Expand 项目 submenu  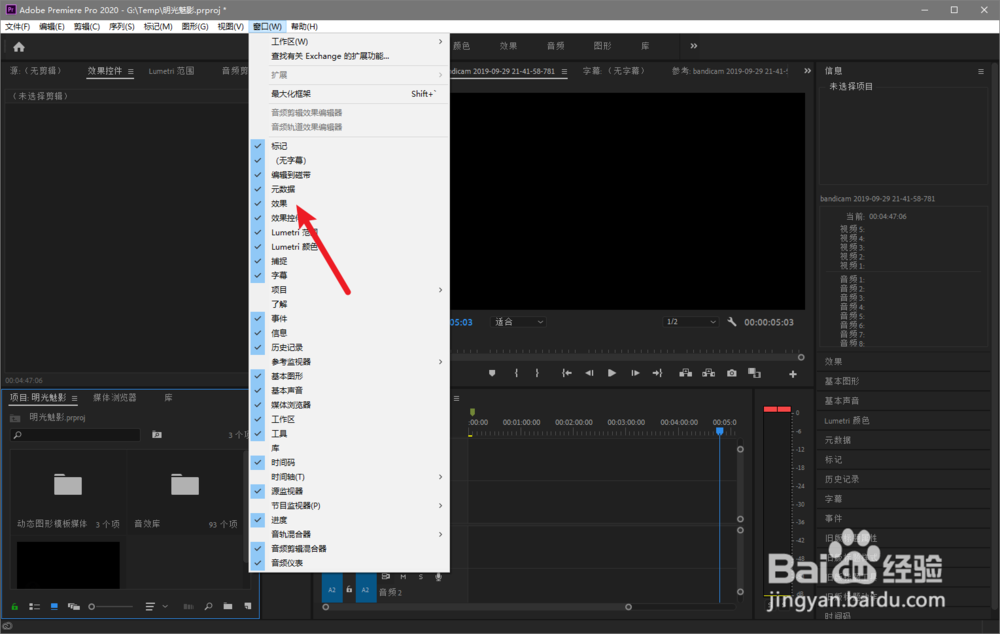[349, 290]
